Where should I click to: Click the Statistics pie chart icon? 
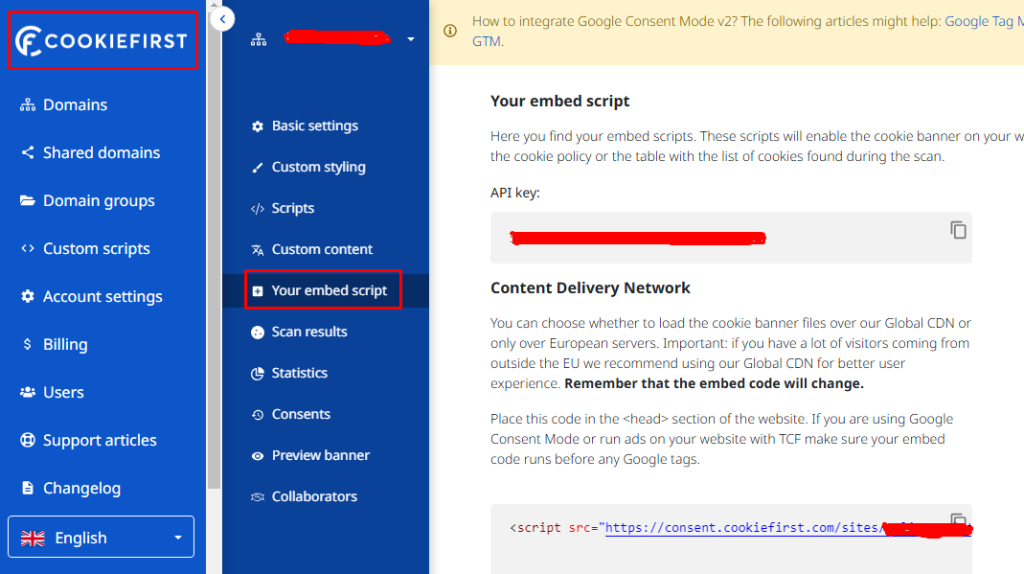[257, 373]
